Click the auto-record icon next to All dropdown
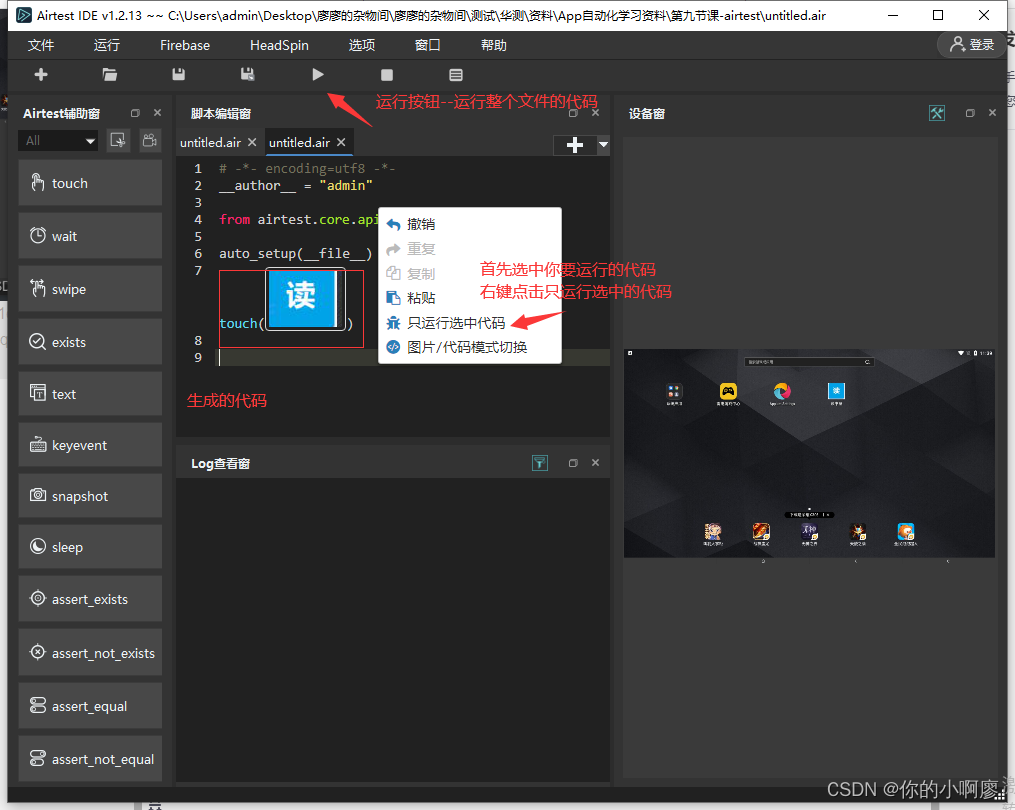Image resolution: width=1015 pixels, height=810 pixels. pyautogui.click(x=118, y=141)
